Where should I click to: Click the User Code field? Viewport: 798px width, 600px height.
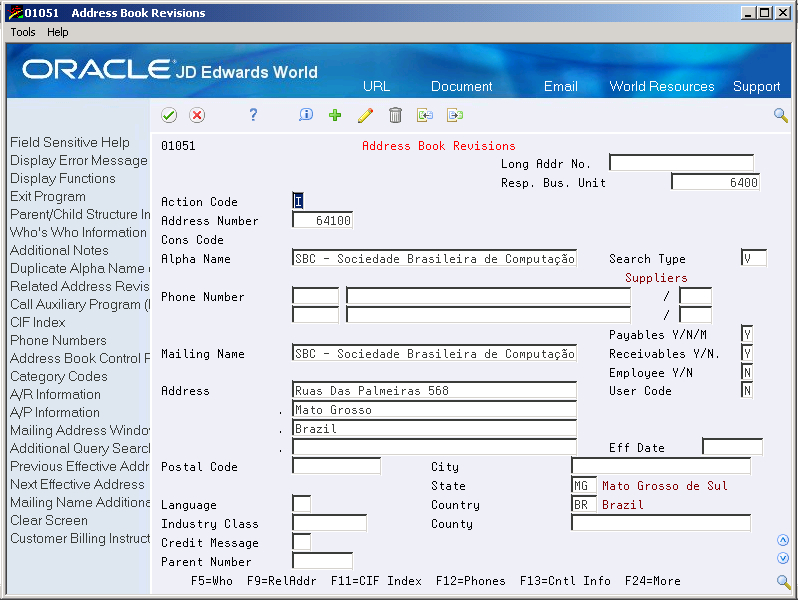point(747,390)
